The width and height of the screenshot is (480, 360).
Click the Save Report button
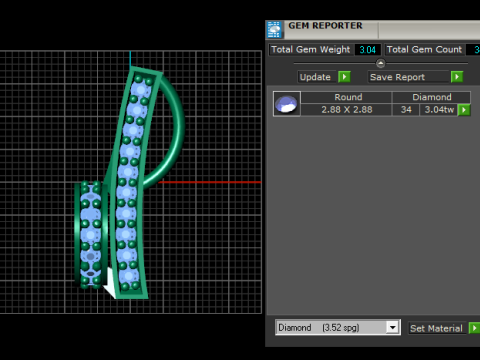tap(409, 77)
